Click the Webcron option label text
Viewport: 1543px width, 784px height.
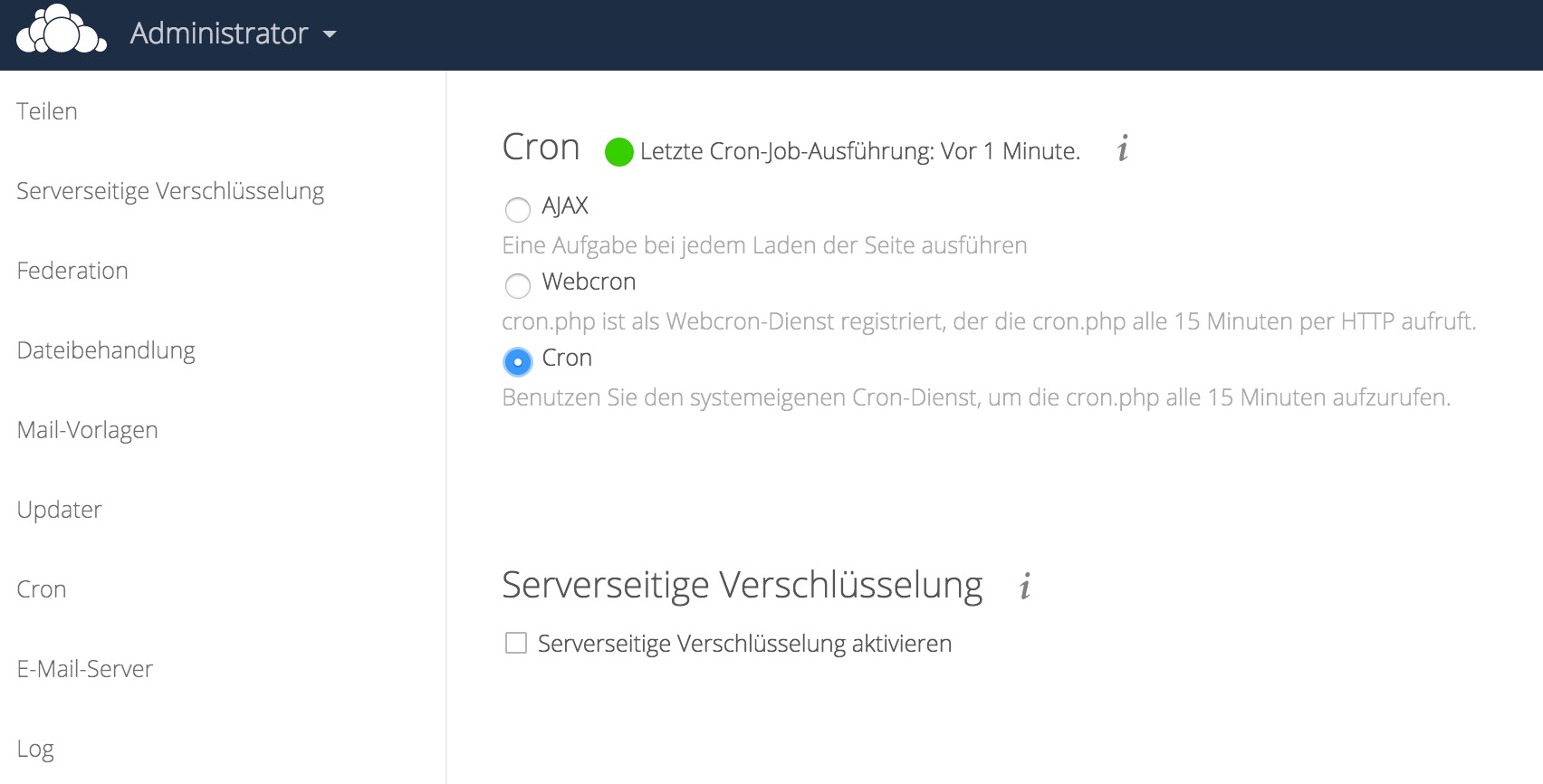[x=589, y=282]
